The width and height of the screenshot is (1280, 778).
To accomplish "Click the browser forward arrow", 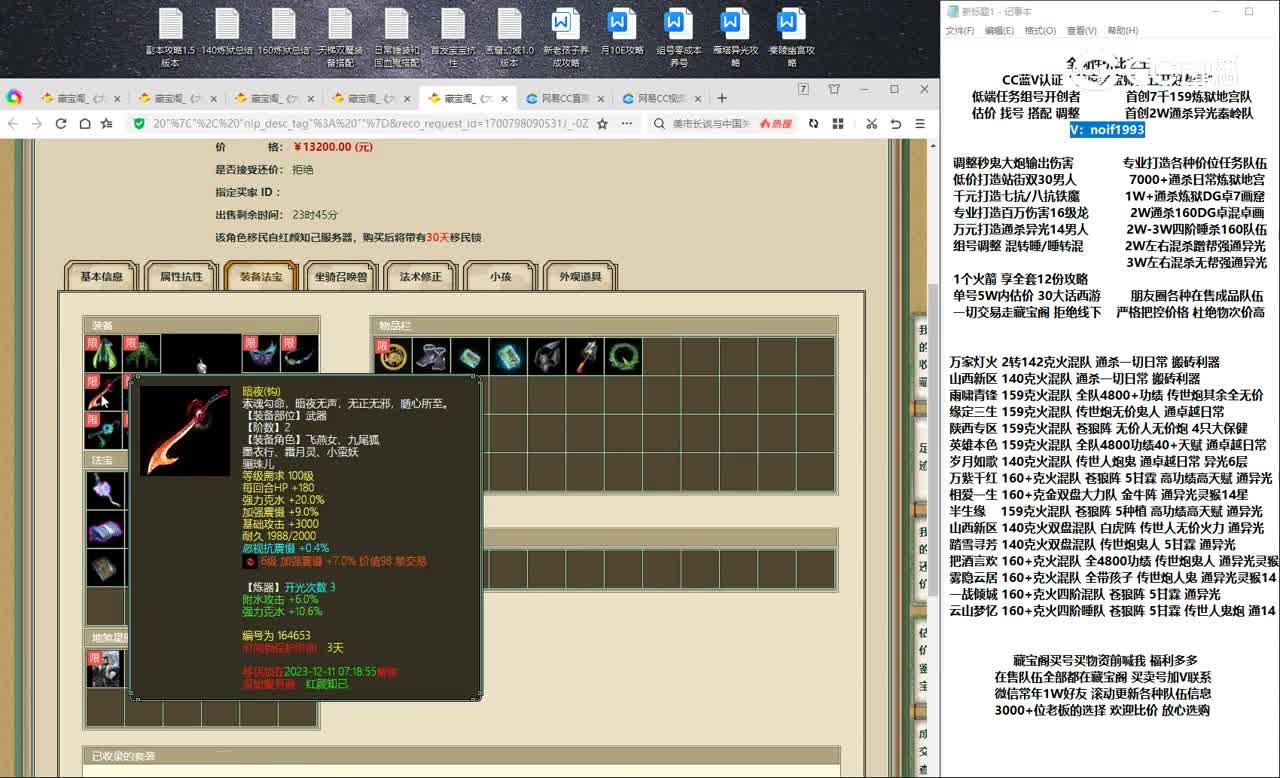I will (x=37, y=123).
